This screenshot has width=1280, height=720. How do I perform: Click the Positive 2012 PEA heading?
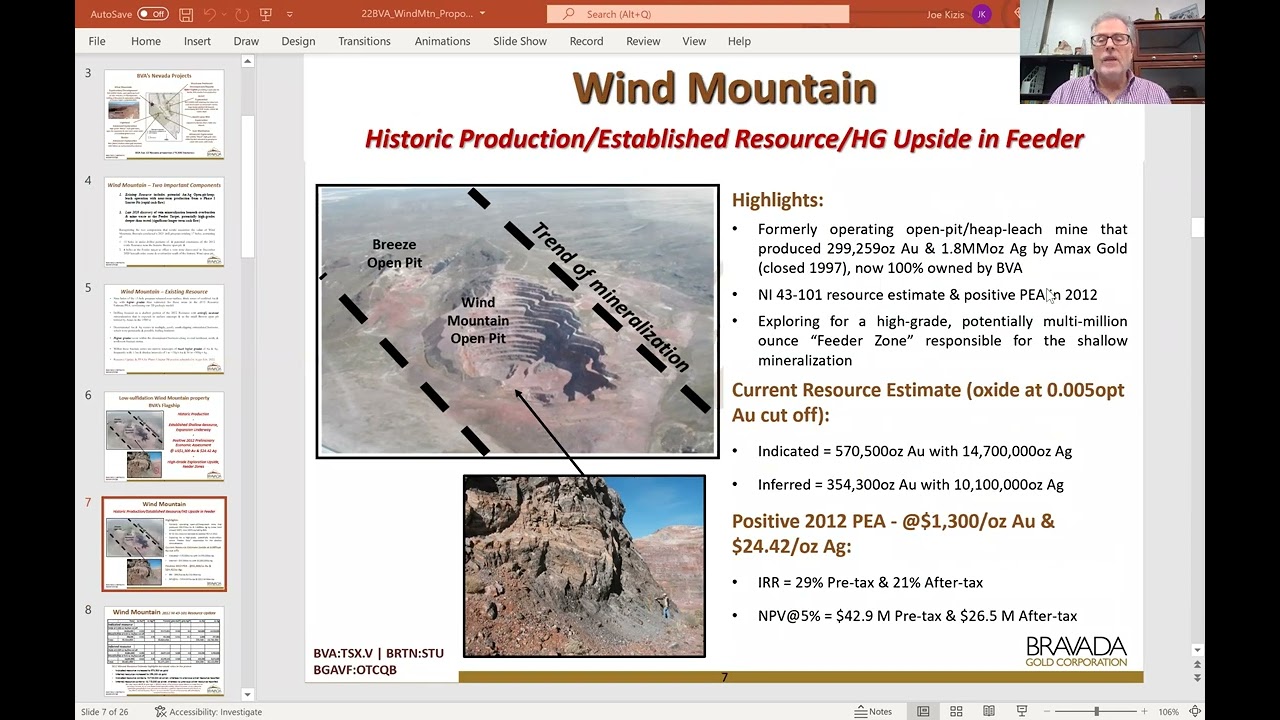pyautogui.click(x=893, y=534)
